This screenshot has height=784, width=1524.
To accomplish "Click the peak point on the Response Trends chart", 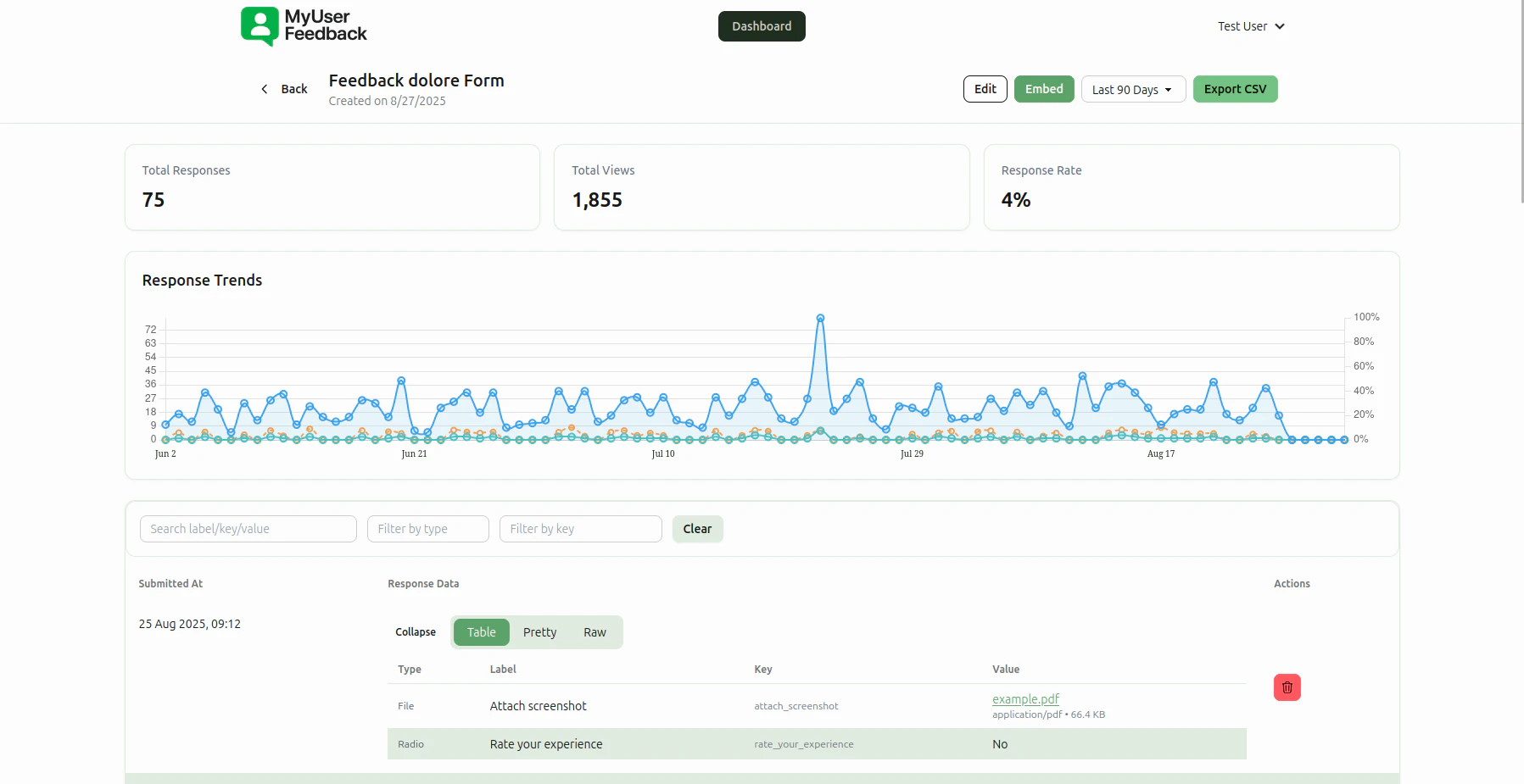I will (x=819, y=318).
